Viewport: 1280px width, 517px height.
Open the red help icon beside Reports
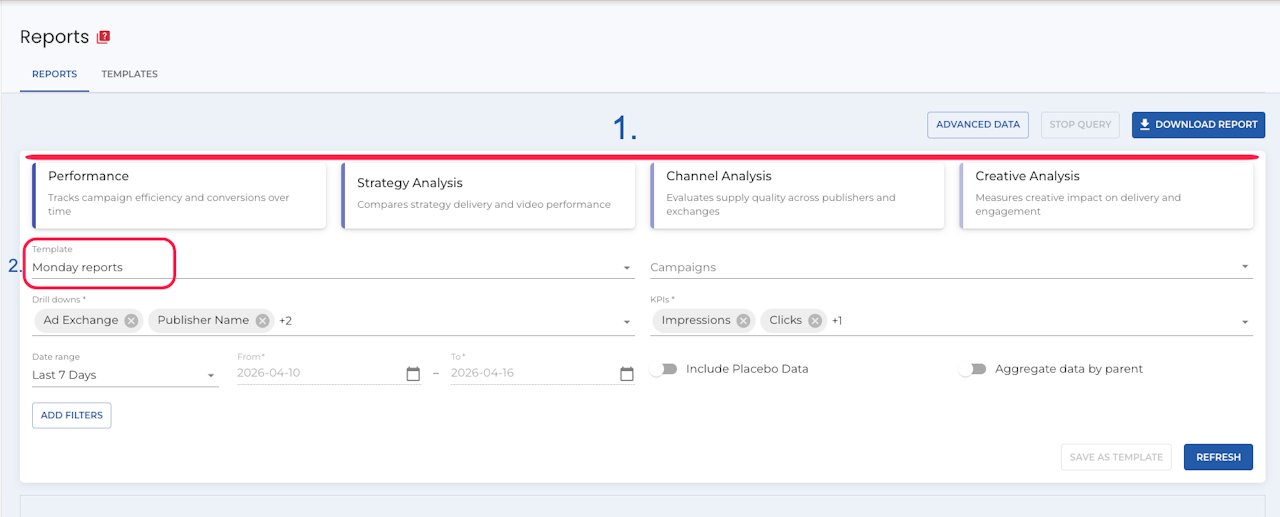103,37
